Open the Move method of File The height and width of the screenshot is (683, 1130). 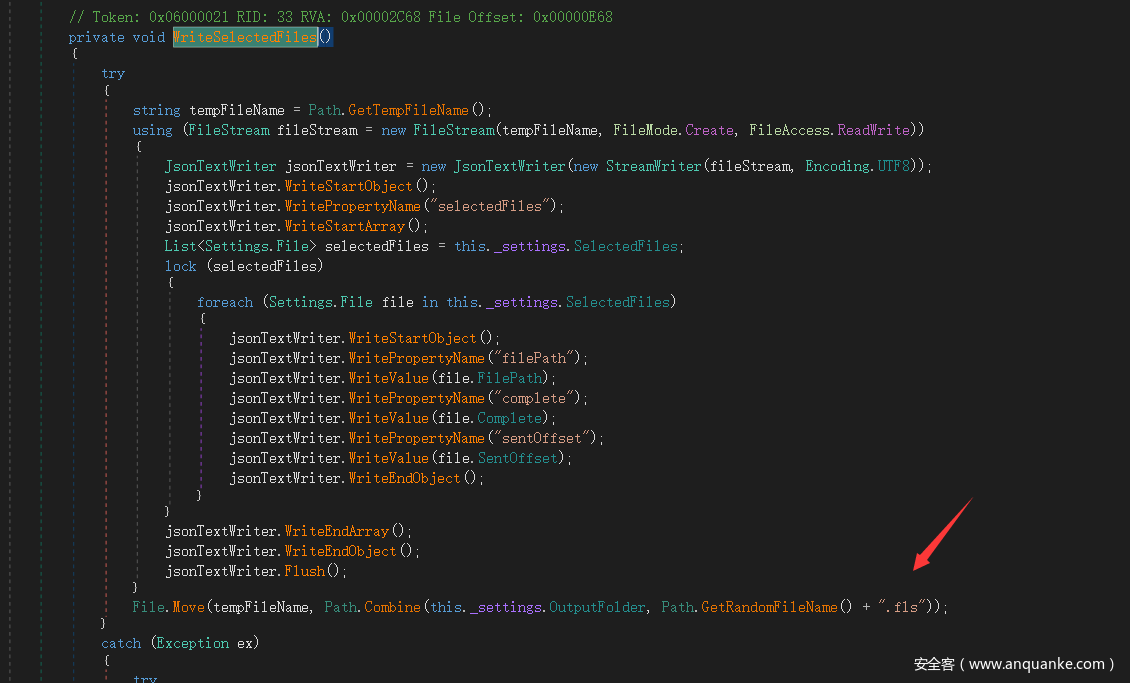point(188,607)
